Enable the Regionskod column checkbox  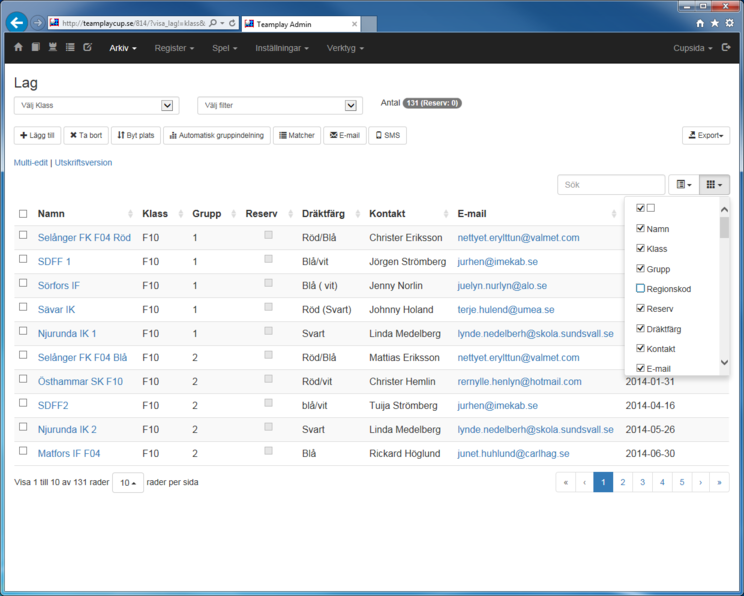[x=640, y=289]
